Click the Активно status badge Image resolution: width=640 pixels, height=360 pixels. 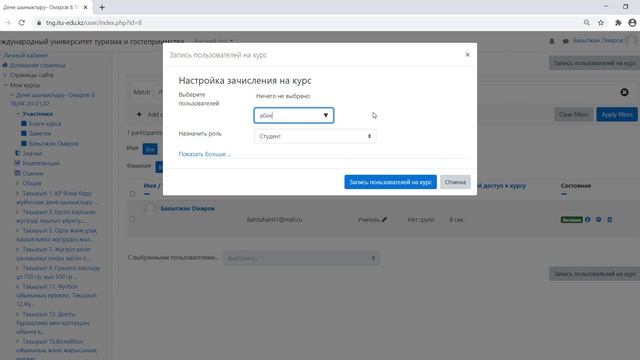click(x=571, y=220)
